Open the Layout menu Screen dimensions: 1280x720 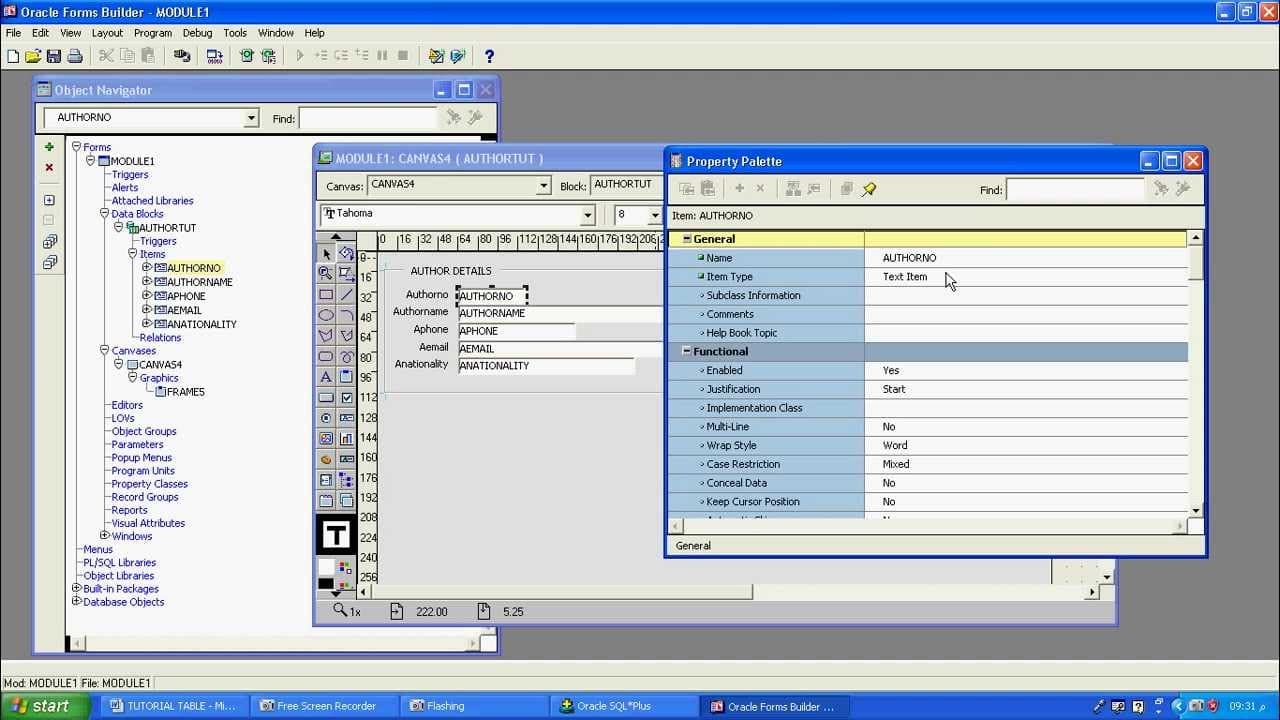pos(107,33)
